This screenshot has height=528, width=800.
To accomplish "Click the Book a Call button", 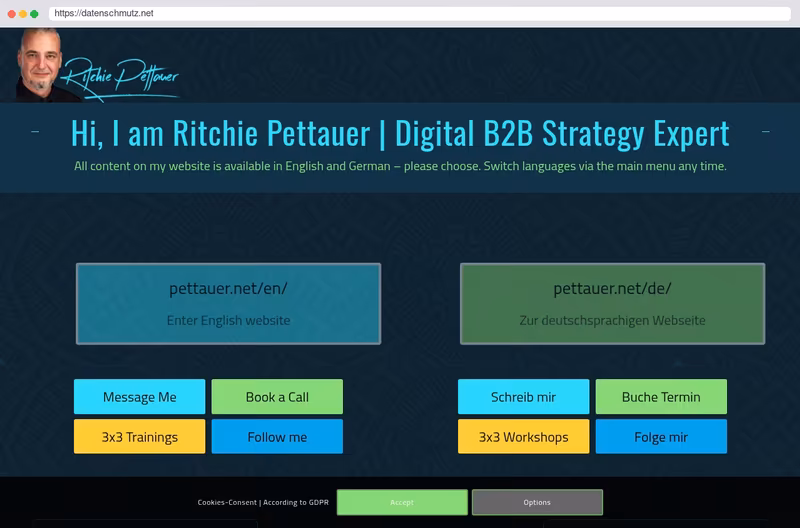I will (277, 396).
